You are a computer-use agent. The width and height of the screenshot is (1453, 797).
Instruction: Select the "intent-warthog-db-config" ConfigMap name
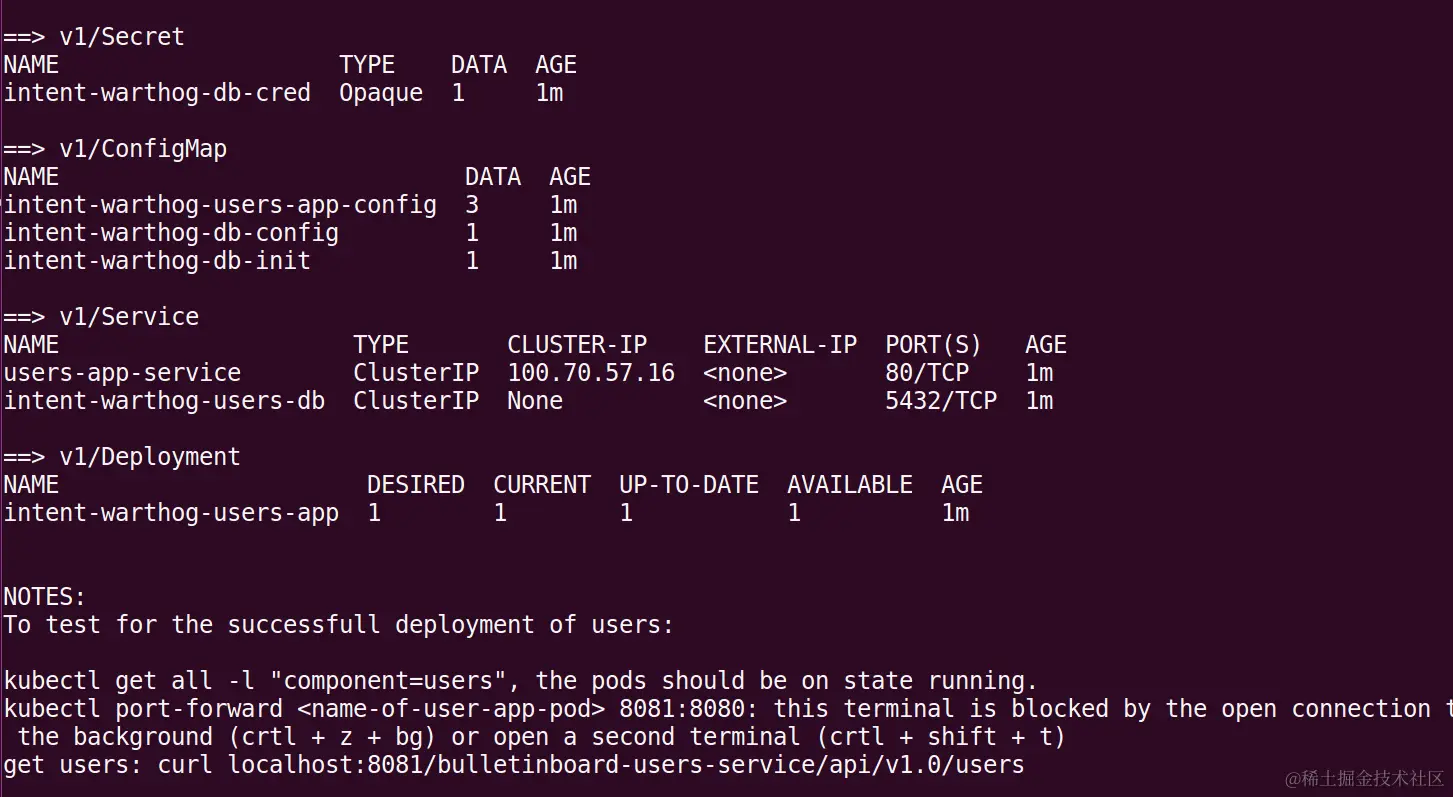point(171,233)
